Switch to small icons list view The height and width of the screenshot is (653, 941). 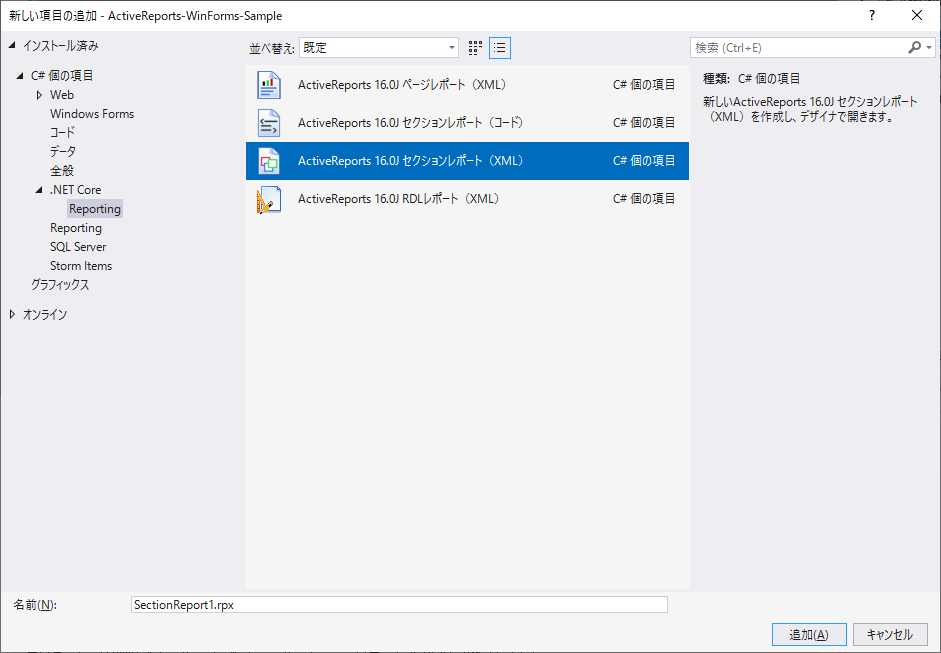click(x=500, y=48)
